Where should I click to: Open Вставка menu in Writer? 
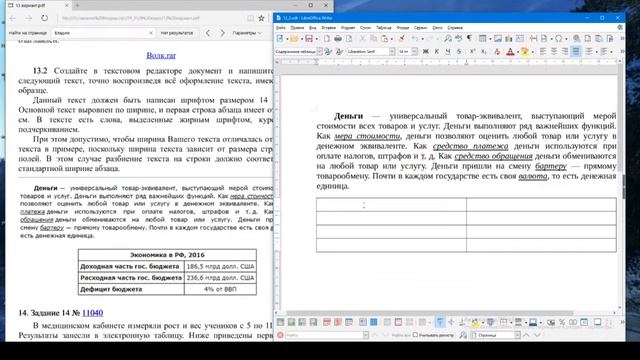click(x=329, y=28)
